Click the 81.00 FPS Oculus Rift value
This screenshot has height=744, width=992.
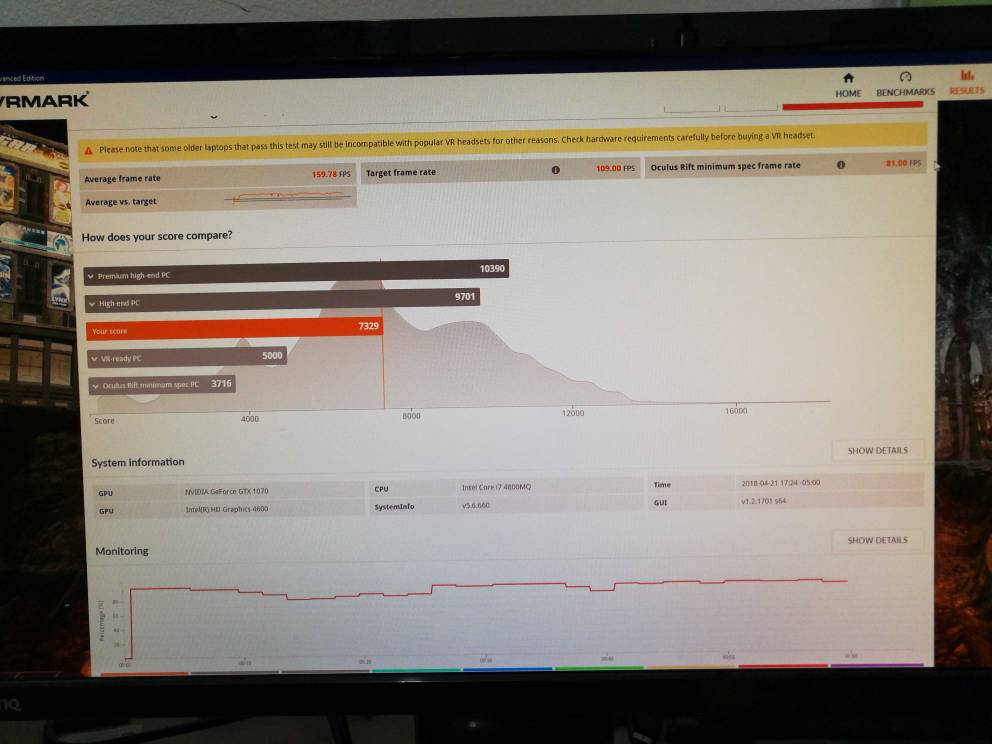pos(903,163)
